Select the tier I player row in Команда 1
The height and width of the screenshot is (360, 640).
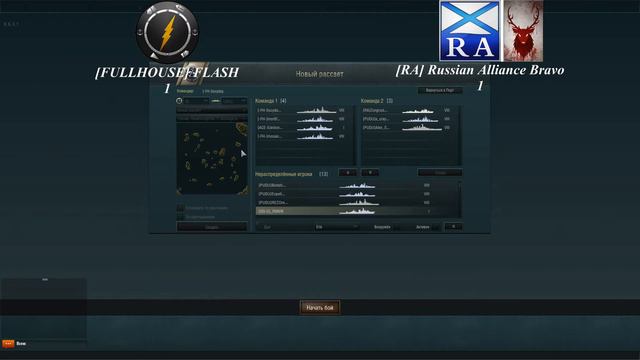(304, 128)
